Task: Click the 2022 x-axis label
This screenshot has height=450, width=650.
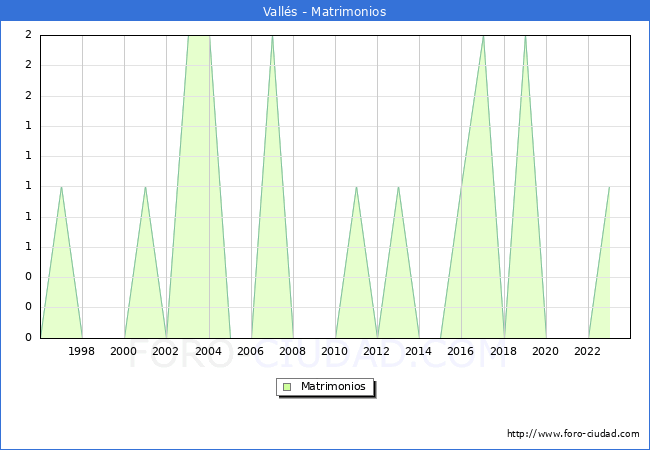Action: tap(588, 351)
